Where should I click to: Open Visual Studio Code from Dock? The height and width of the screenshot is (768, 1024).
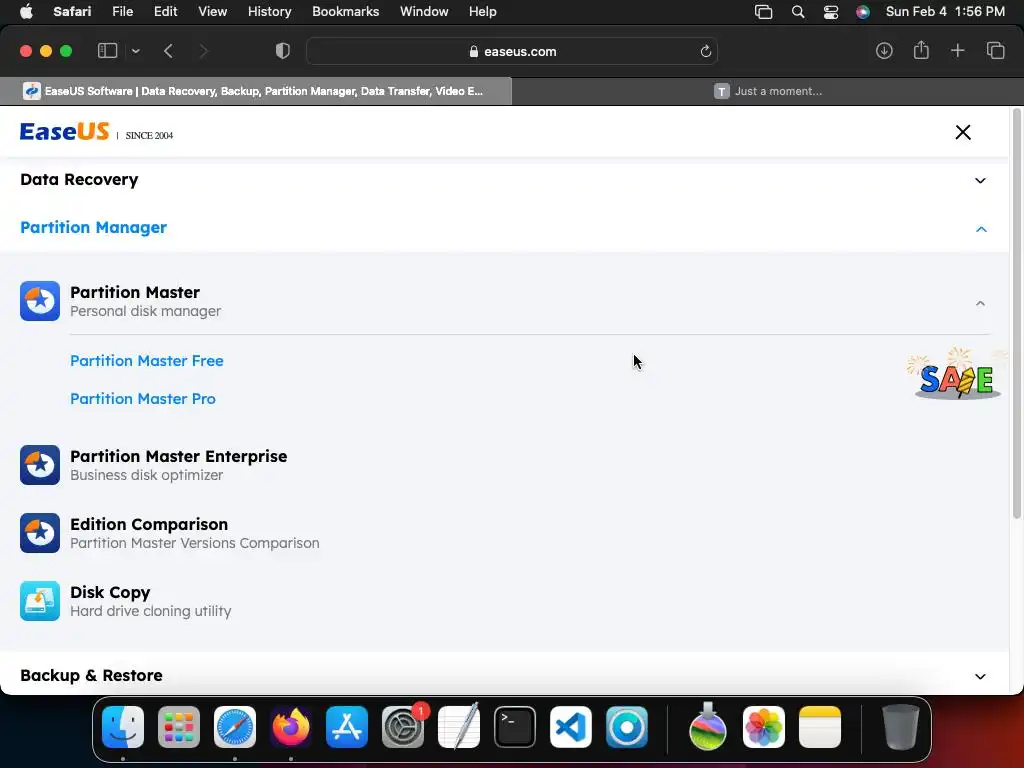[571, 727]
